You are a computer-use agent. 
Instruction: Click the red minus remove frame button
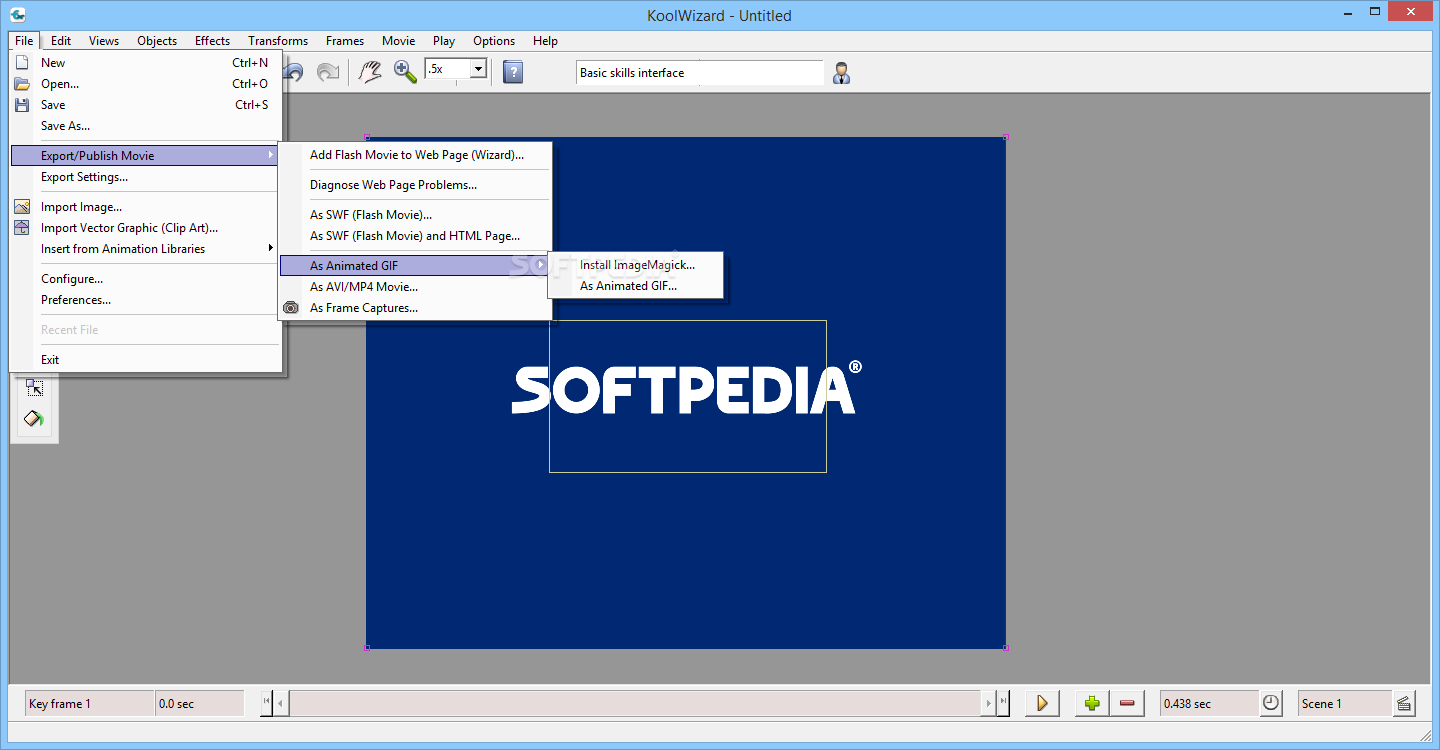pos(1127,703)
